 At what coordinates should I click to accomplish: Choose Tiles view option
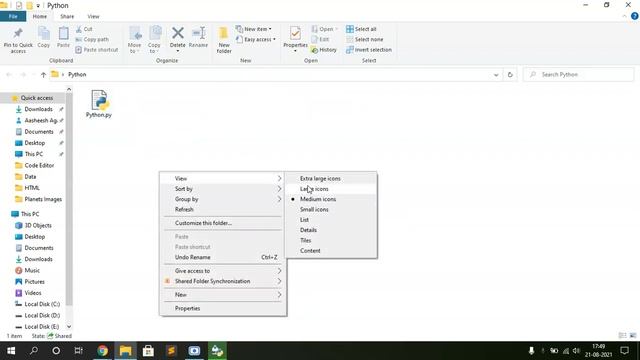[x=331, y=240]
